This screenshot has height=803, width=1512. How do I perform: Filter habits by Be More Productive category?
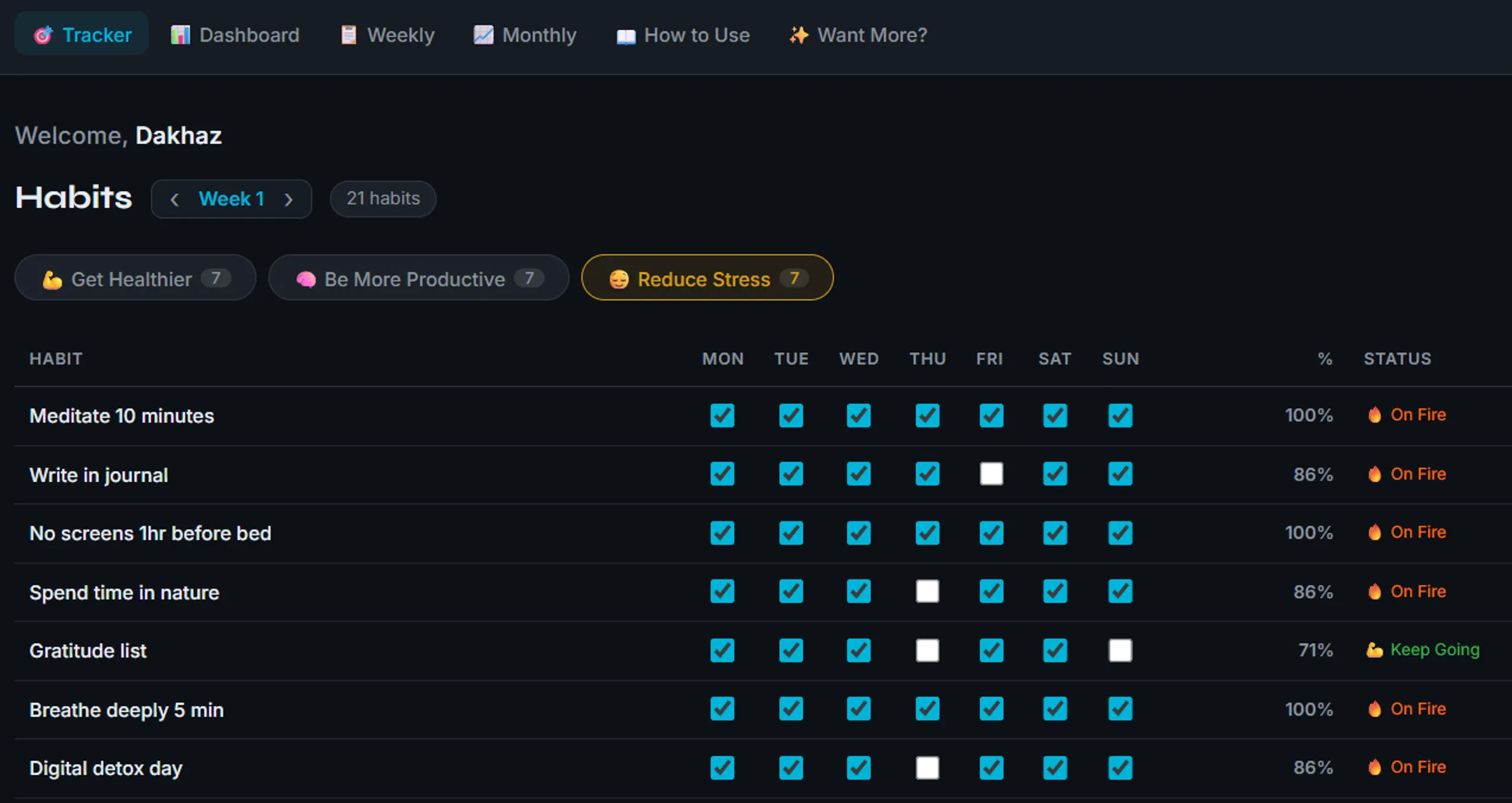(x=418, y=278)
